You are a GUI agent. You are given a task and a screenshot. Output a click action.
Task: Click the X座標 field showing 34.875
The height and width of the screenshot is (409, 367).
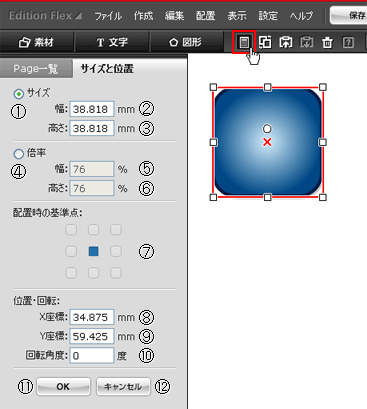point(92,317)
